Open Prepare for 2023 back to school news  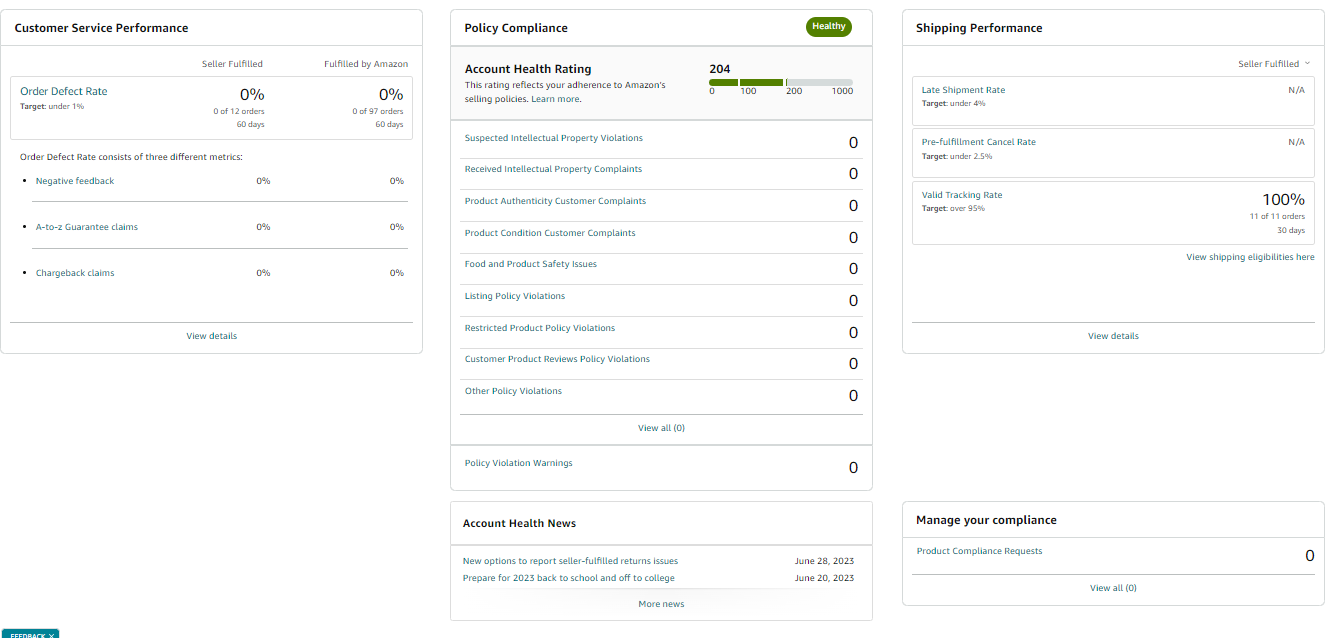569,578
